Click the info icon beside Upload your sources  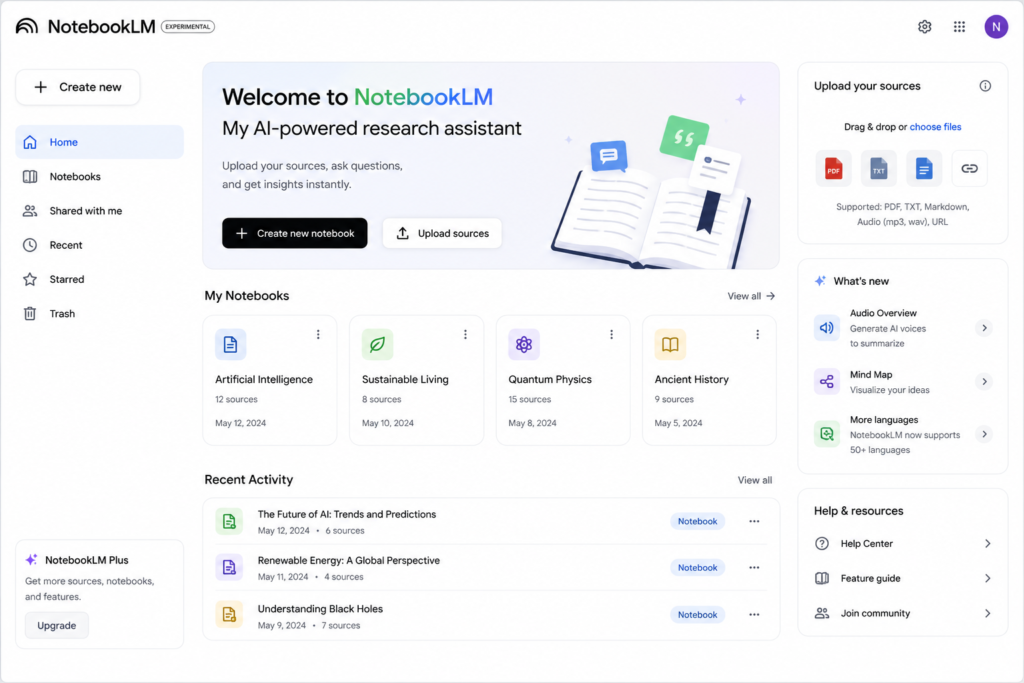tap(985, 86)
